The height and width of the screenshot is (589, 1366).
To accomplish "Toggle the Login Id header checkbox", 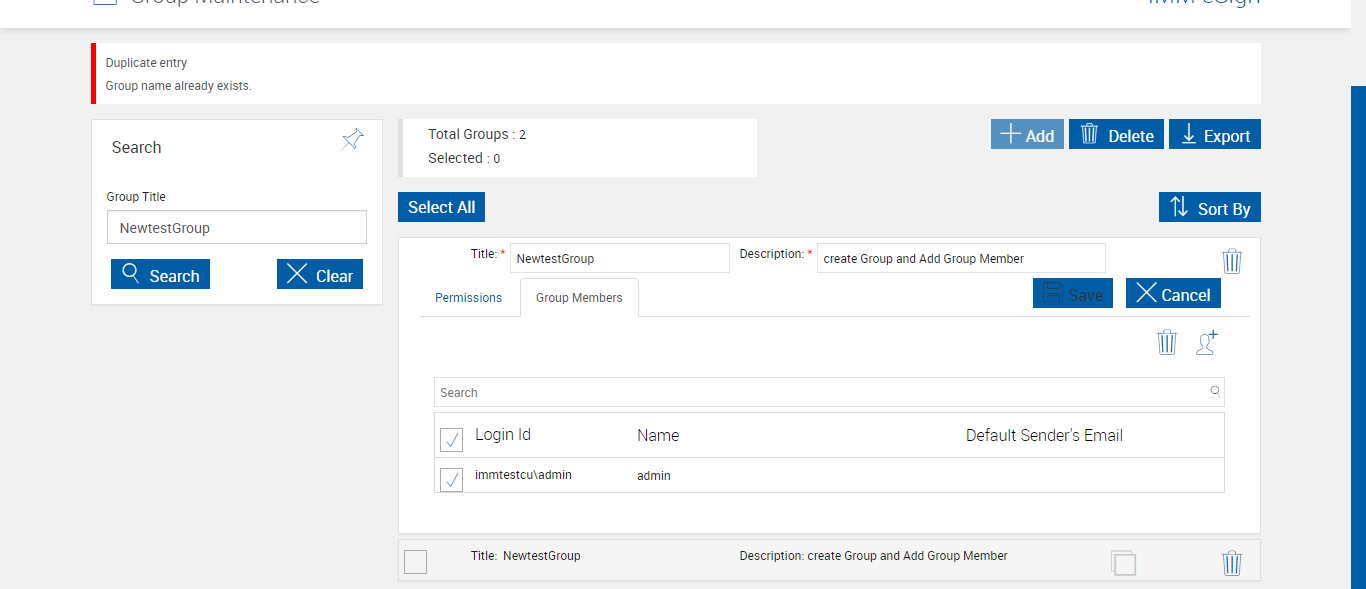I will click(452, 440).
